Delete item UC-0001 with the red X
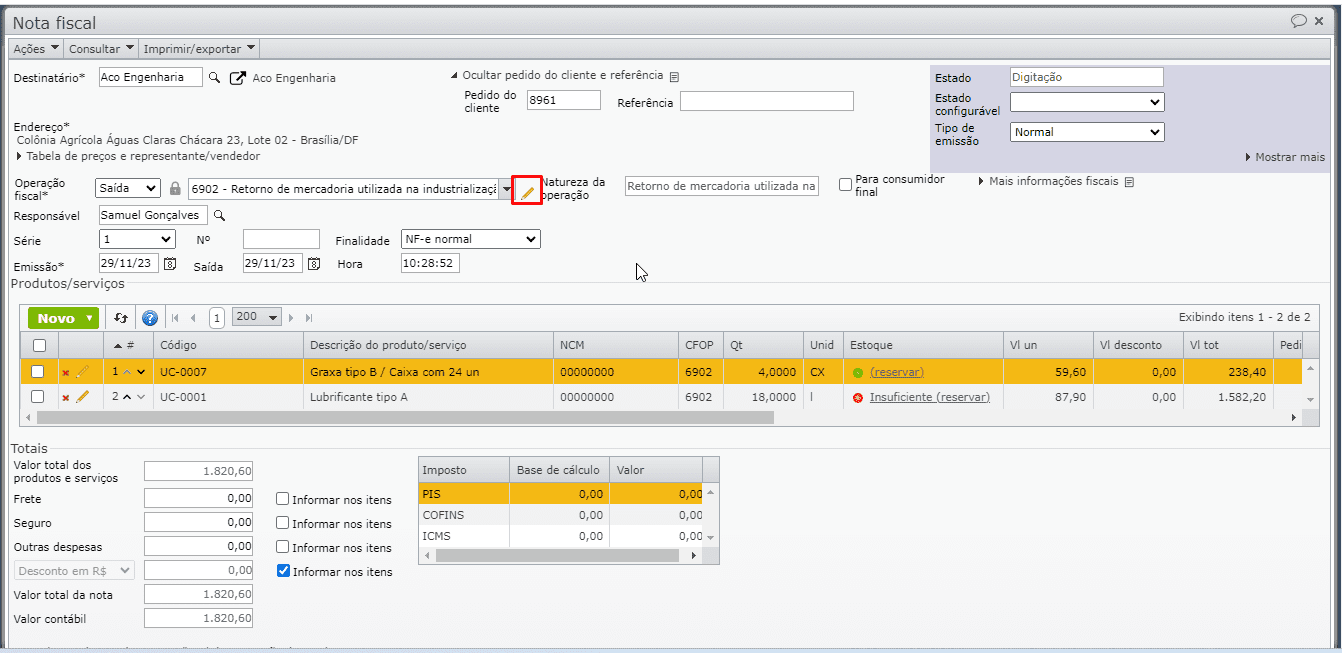1342x653 pixels. click(x=66, y=397)
